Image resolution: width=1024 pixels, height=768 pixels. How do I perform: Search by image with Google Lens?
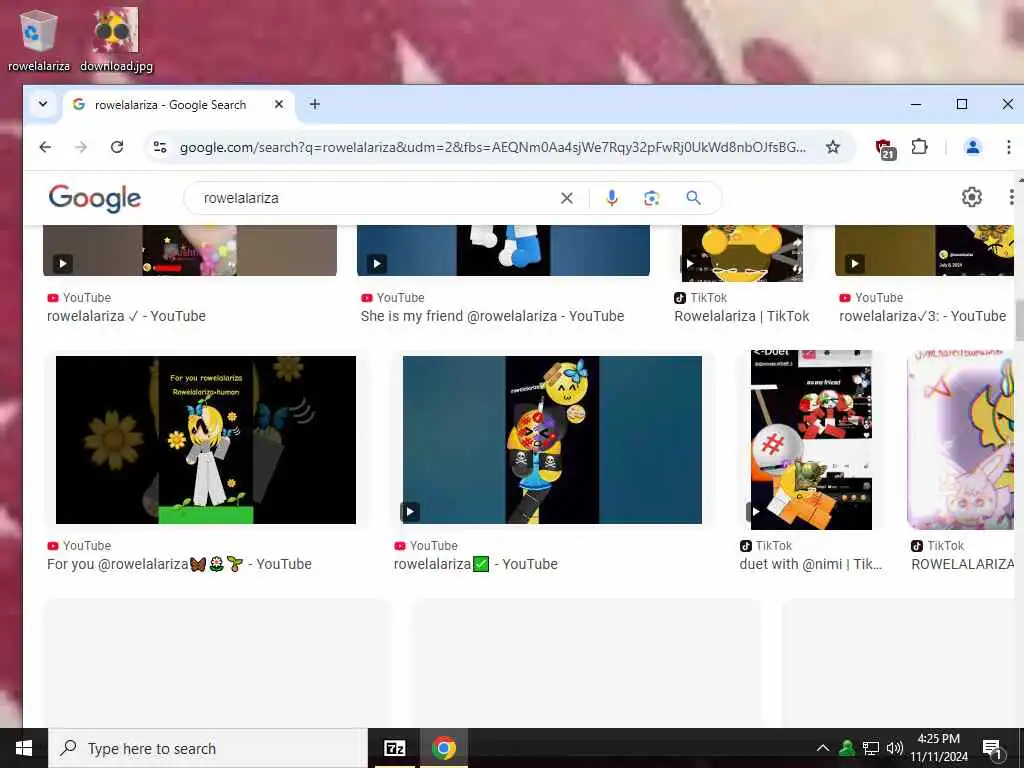point(651,198)
